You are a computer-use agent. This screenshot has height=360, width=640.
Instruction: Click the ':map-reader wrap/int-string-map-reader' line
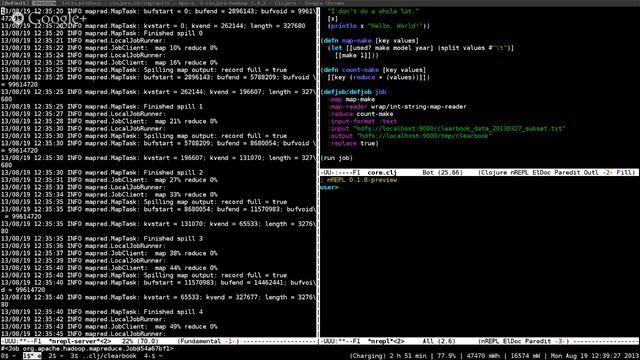coord(397,107)
